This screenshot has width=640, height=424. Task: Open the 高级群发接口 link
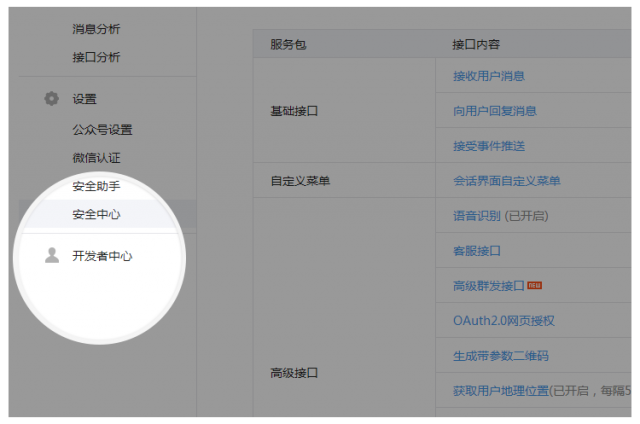[488, 286]
